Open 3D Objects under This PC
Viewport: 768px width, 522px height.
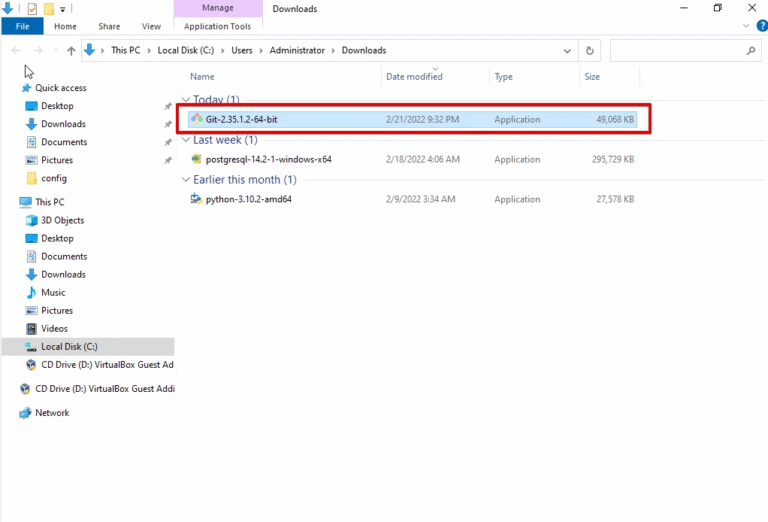[62, 221]
